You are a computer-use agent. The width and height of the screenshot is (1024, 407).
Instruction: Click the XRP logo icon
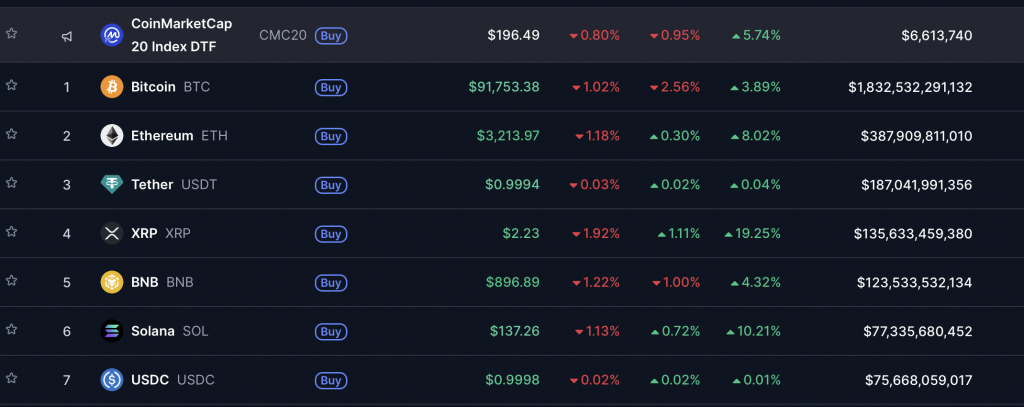click(112, 233)
